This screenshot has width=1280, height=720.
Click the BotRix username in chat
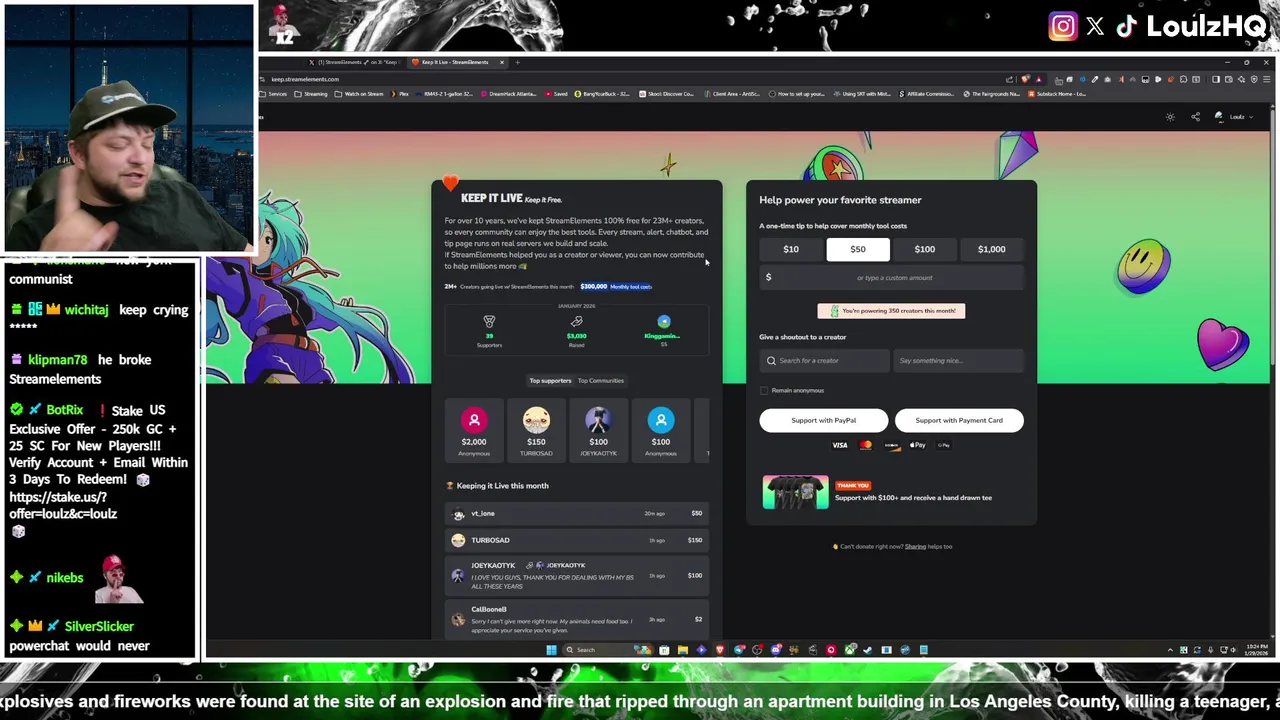(64, 410)
